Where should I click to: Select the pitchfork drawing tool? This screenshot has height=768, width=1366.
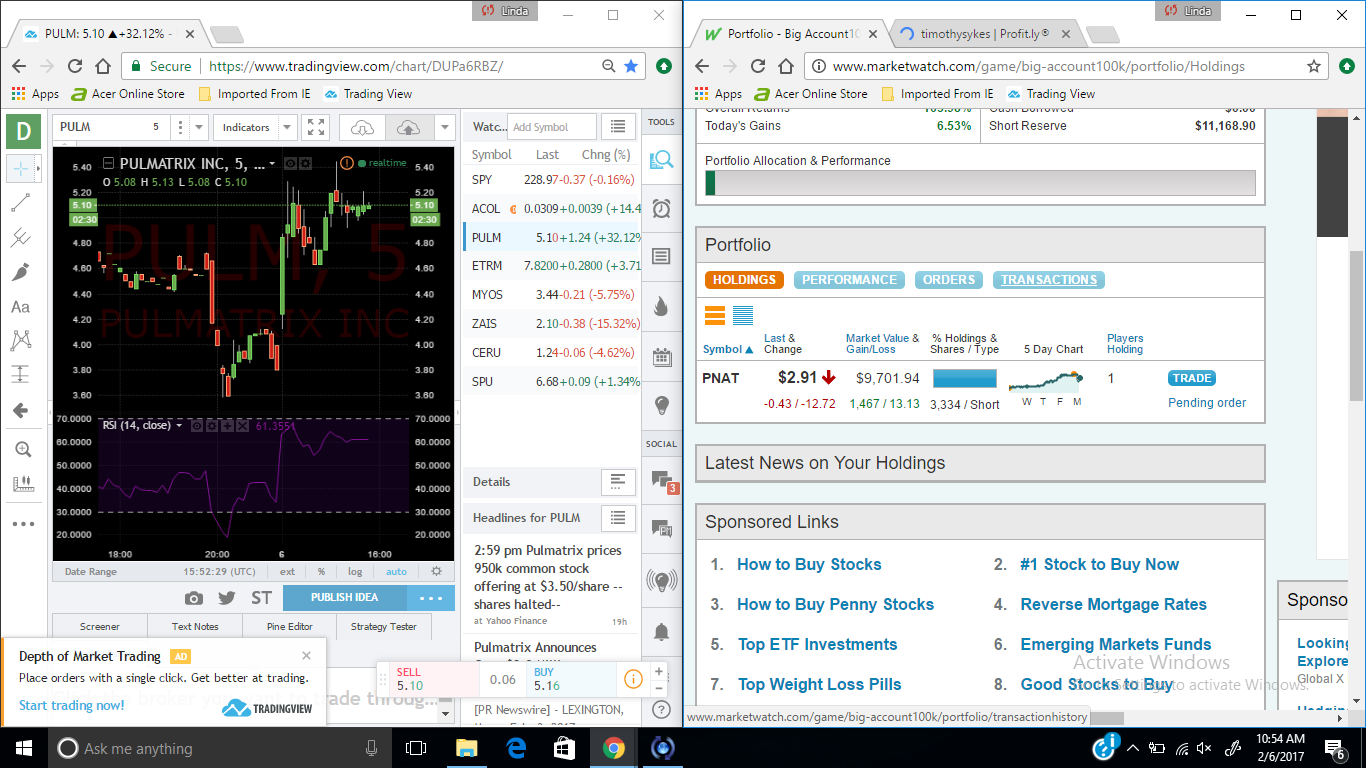20,238
